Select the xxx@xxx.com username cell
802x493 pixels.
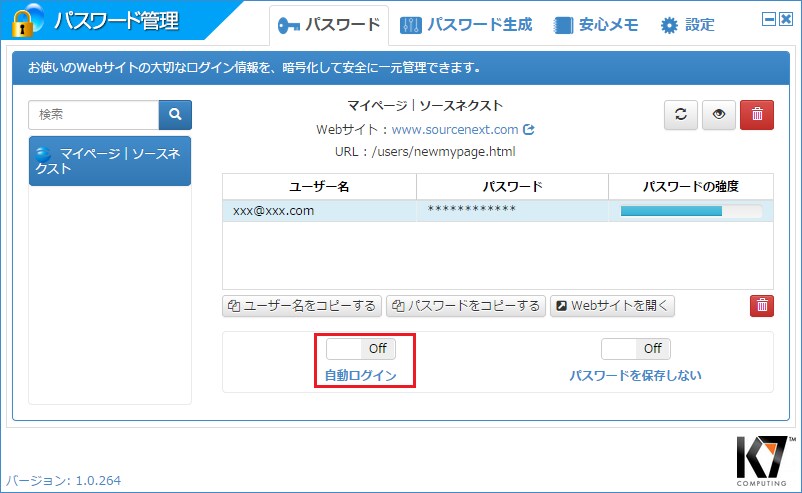pyautogui.click(x=320, y=211)
